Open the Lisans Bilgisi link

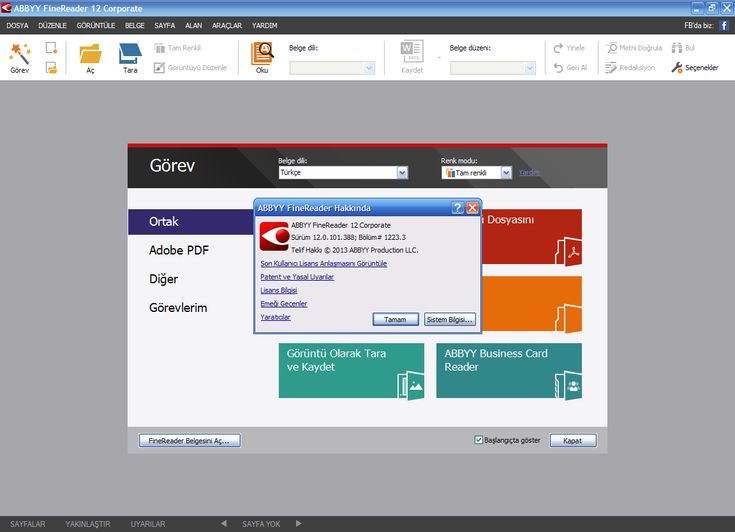[278, 291]
